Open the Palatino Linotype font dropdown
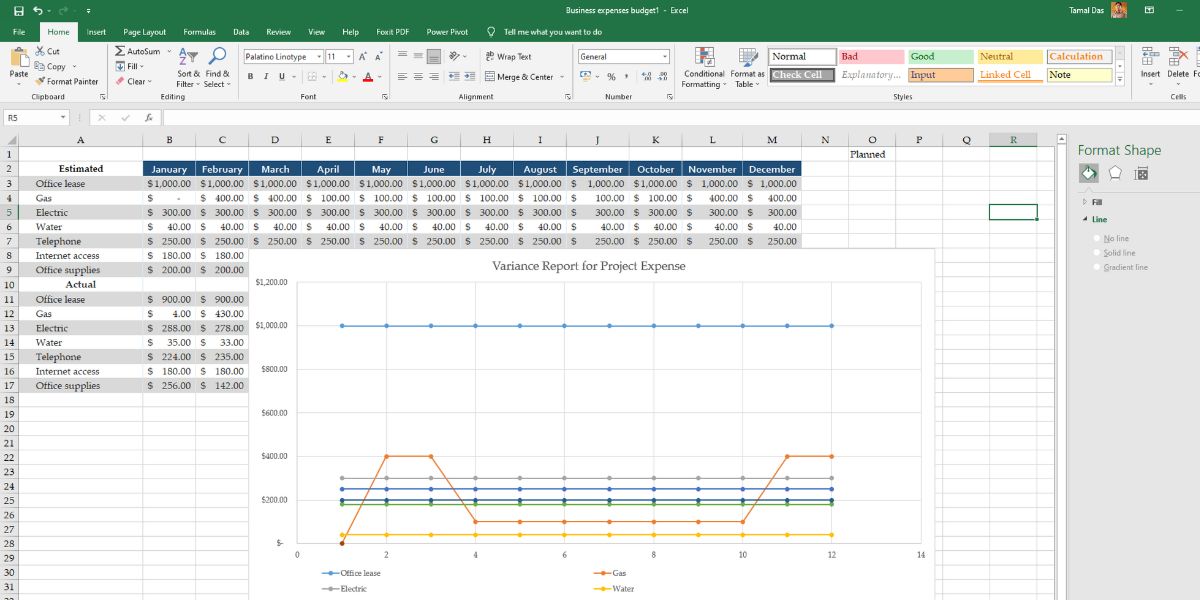Image resolution: width=1200 pixels, height=600 pixels. click(319, 57)
